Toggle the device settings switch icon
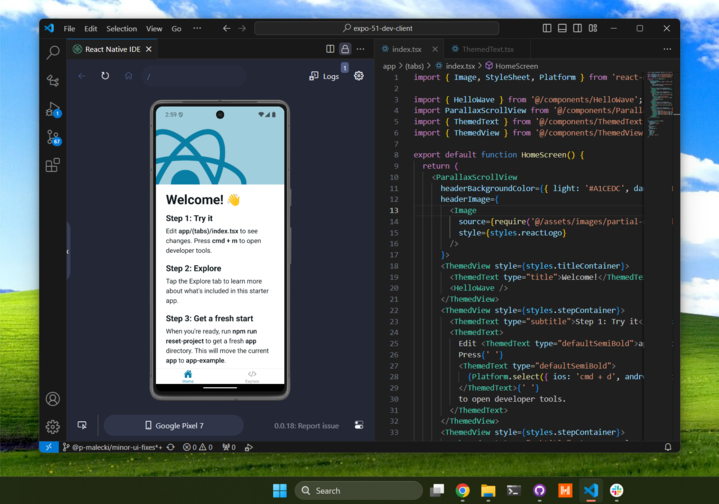 (x=359, y=425)
